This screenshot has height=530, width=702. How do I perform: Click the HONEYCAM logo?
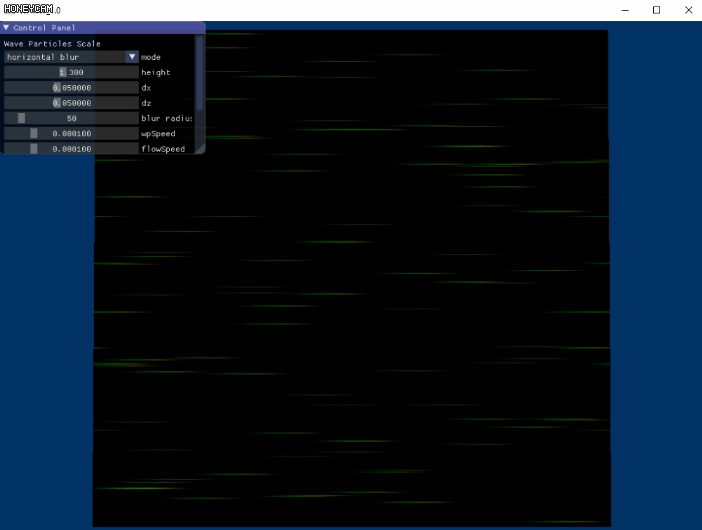pos(28,9)
